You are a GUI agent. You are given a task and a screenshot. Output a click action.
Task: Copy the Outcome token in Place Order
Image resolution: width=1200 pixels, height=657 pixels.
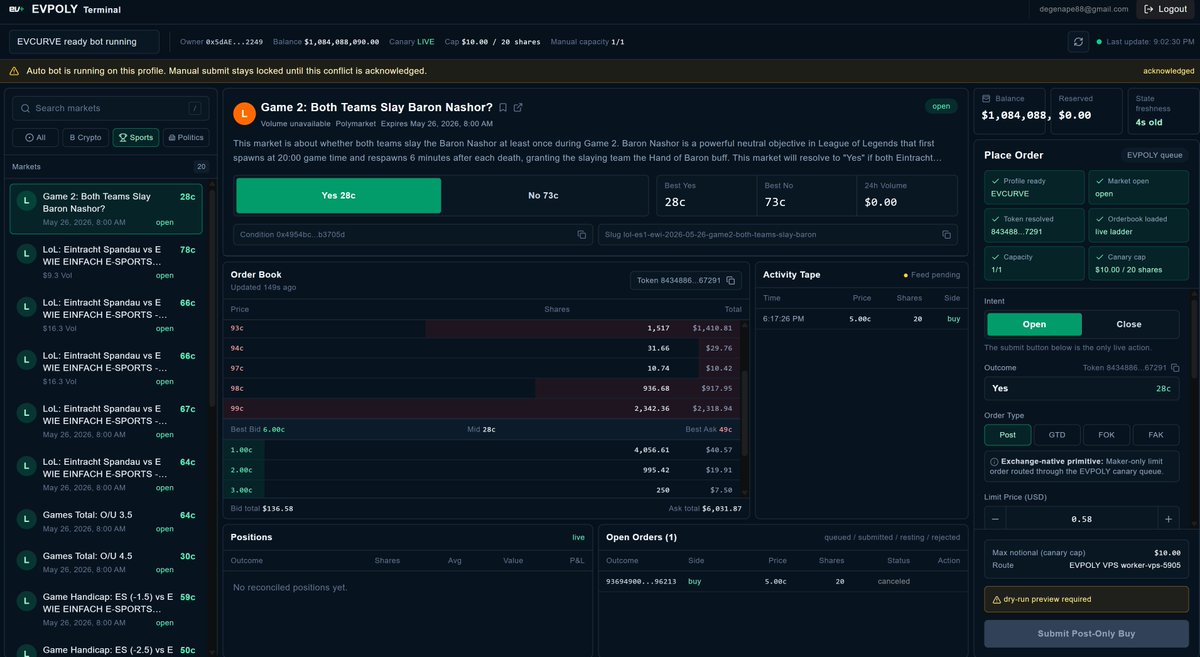(1175, 368)
